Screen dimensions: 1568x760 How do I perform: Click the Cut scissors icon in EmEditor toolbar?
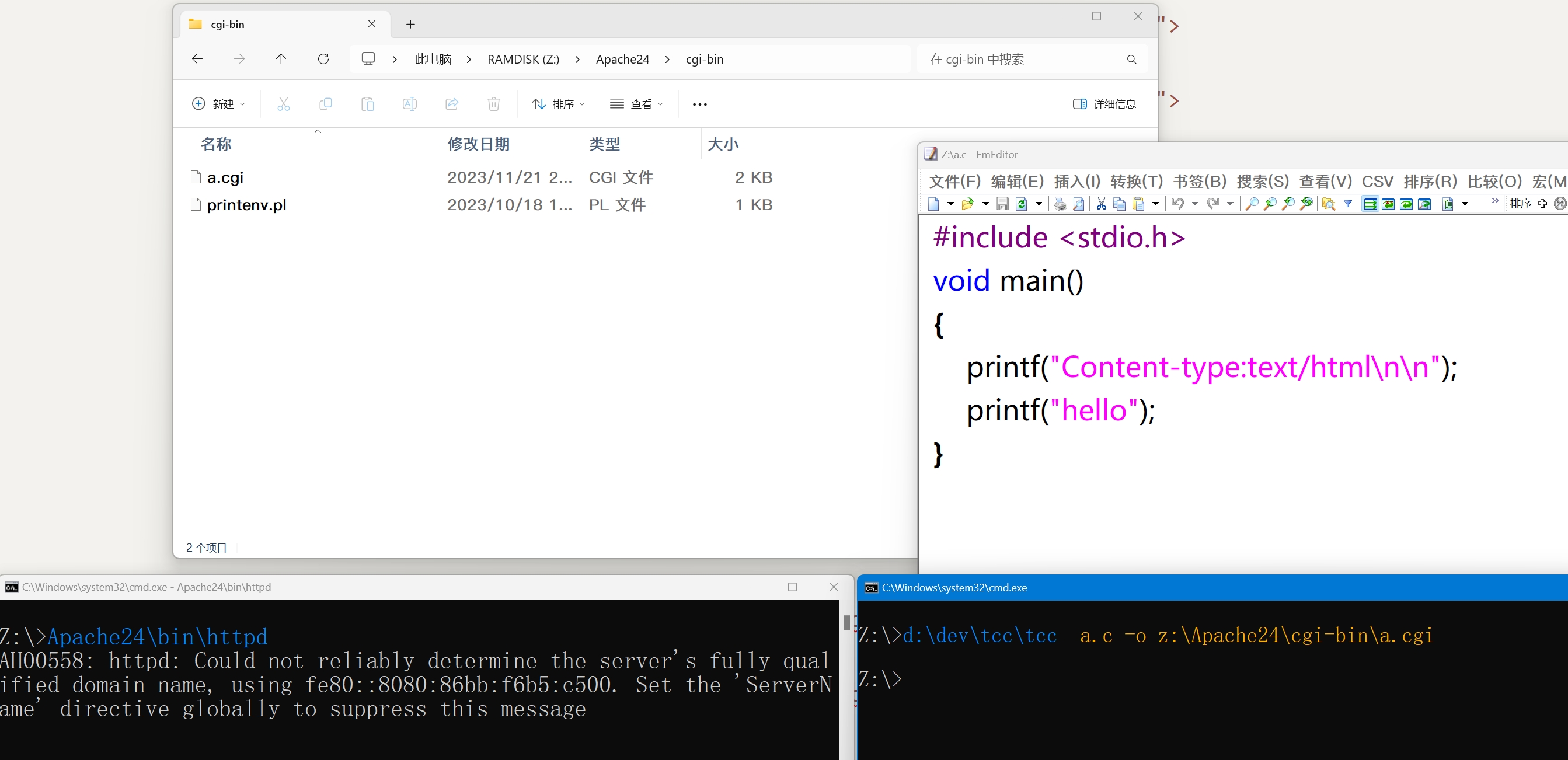coord(1101,204)
